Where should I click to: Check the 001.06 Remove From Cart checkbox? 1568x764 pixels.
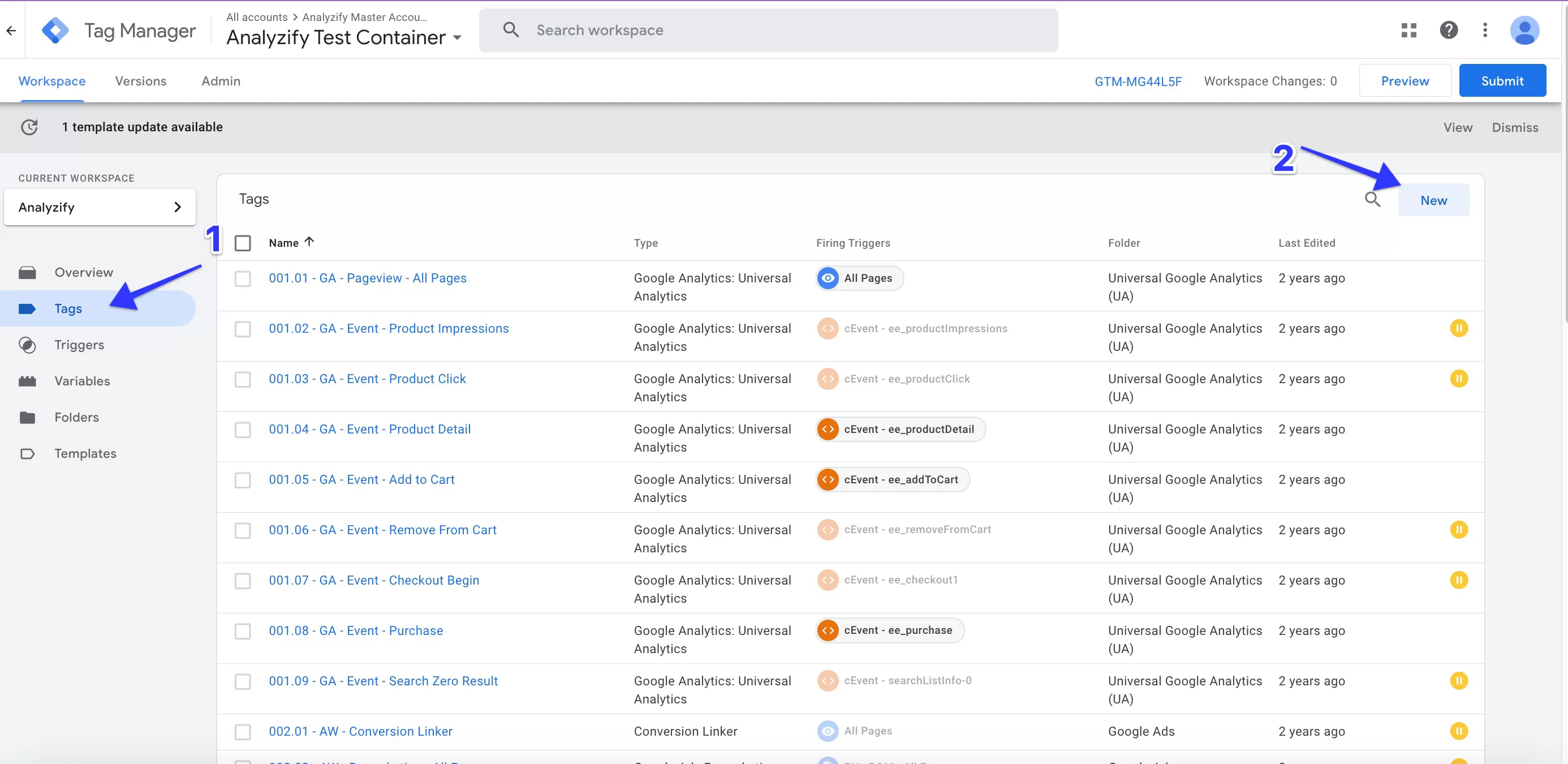[x=243, y=531]
